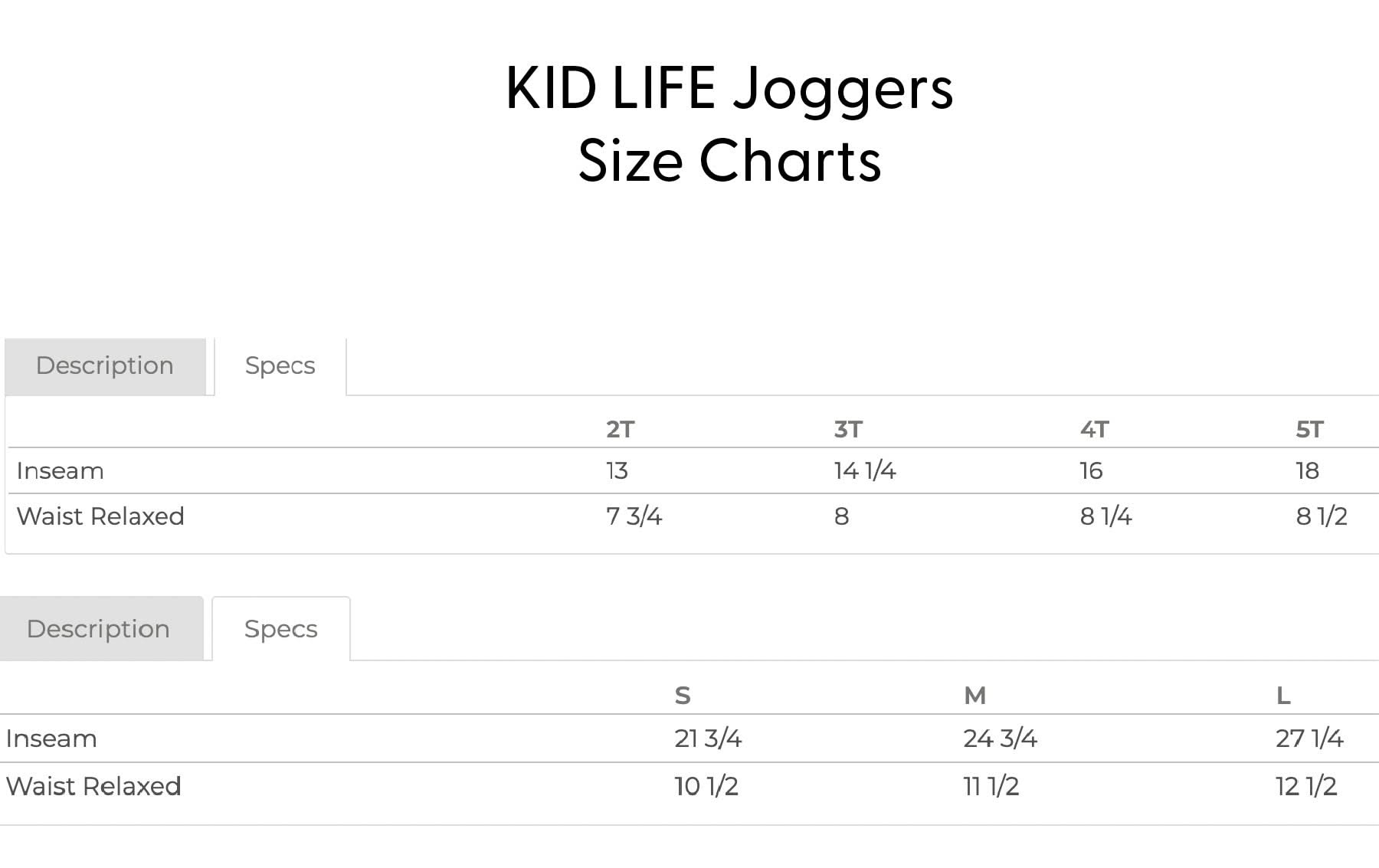Click the M column header

(974, 696)
